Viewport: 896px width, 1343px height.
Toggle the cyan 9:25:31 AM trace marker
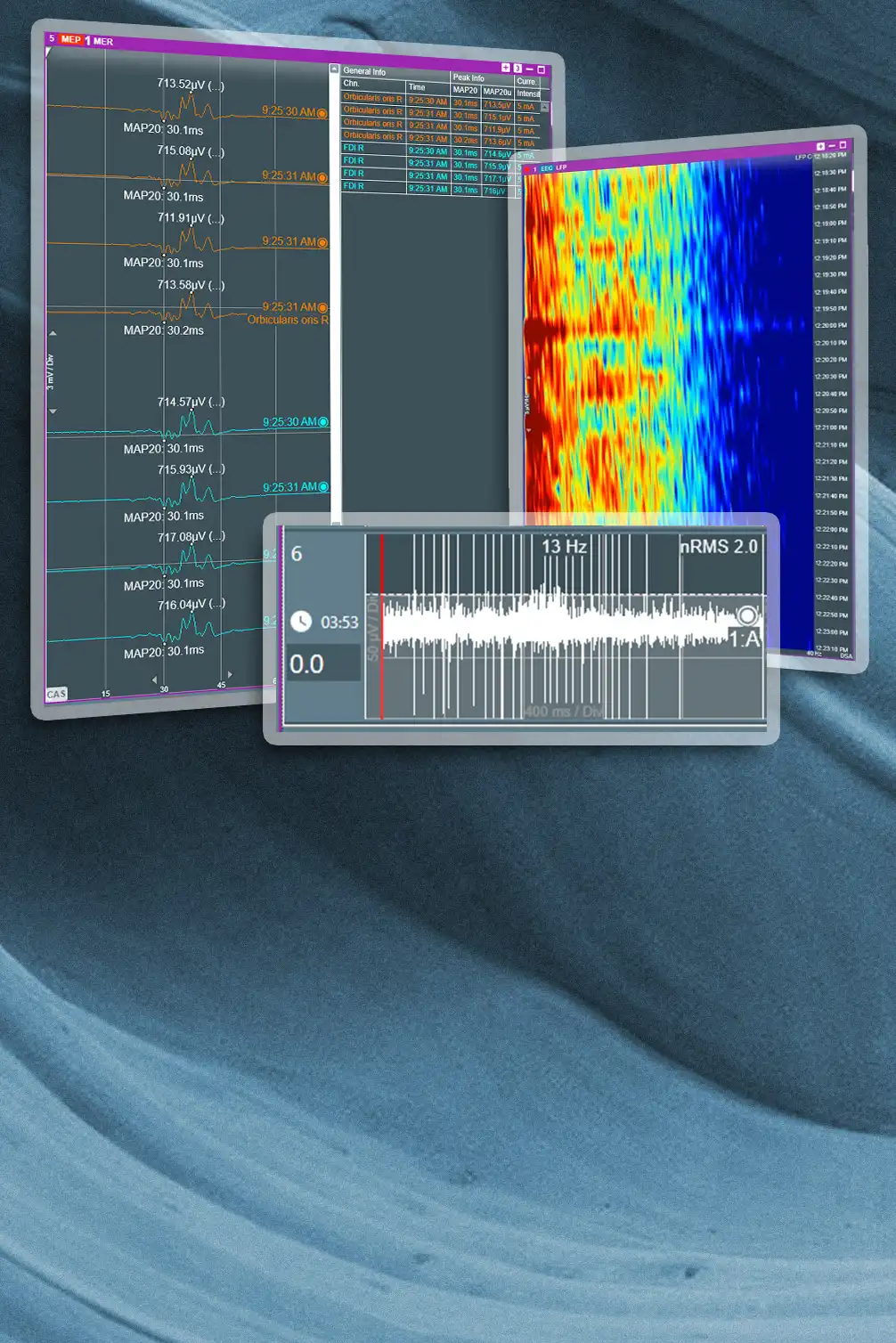pos(323,487)
